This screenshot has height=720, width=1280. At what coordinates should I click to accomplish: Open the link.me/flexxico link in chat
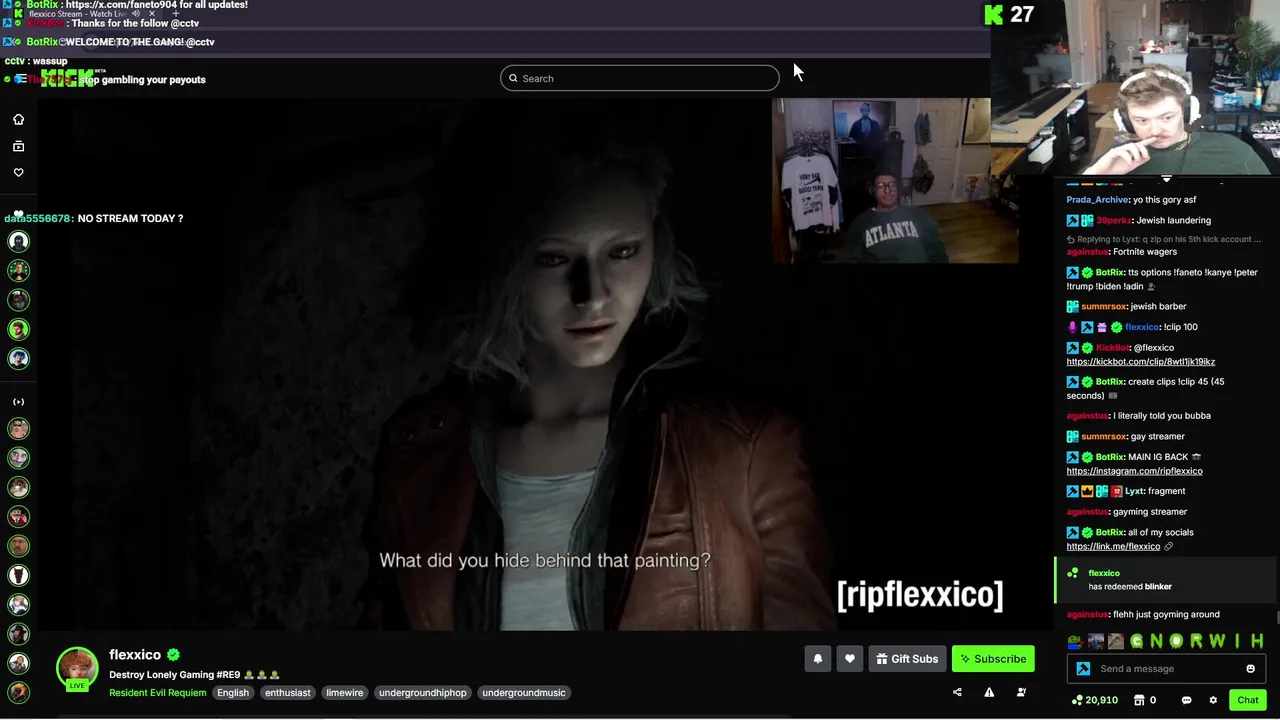click(1113, 547)
